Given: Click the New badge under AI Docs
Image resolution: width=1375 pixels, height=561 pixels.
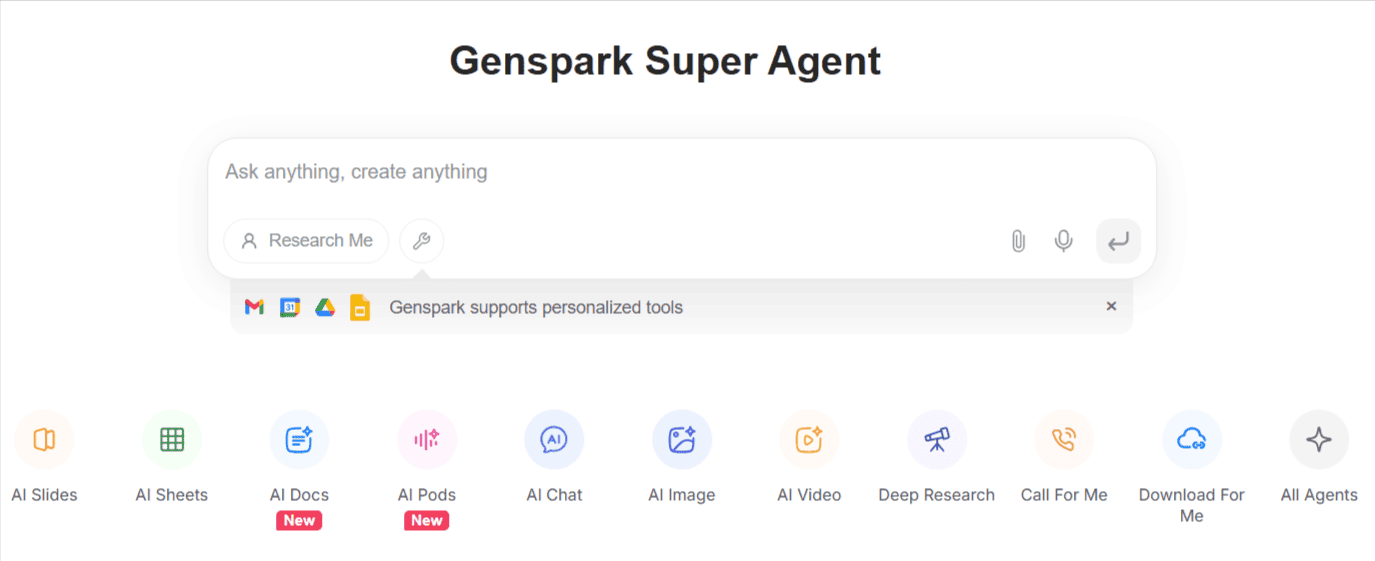Looking at the screenshot, I should pos(299,520).
